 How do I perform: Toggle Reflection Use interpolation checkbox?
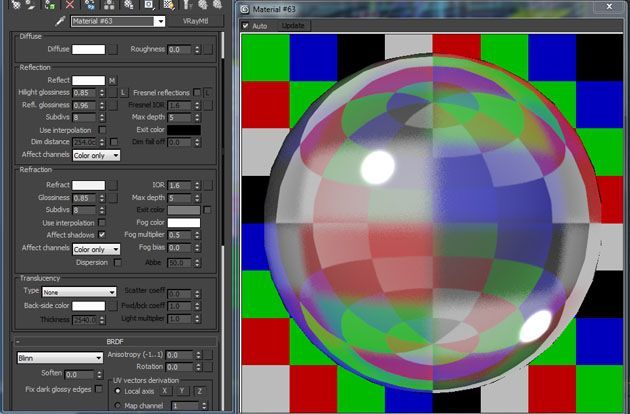pos(102,130)
